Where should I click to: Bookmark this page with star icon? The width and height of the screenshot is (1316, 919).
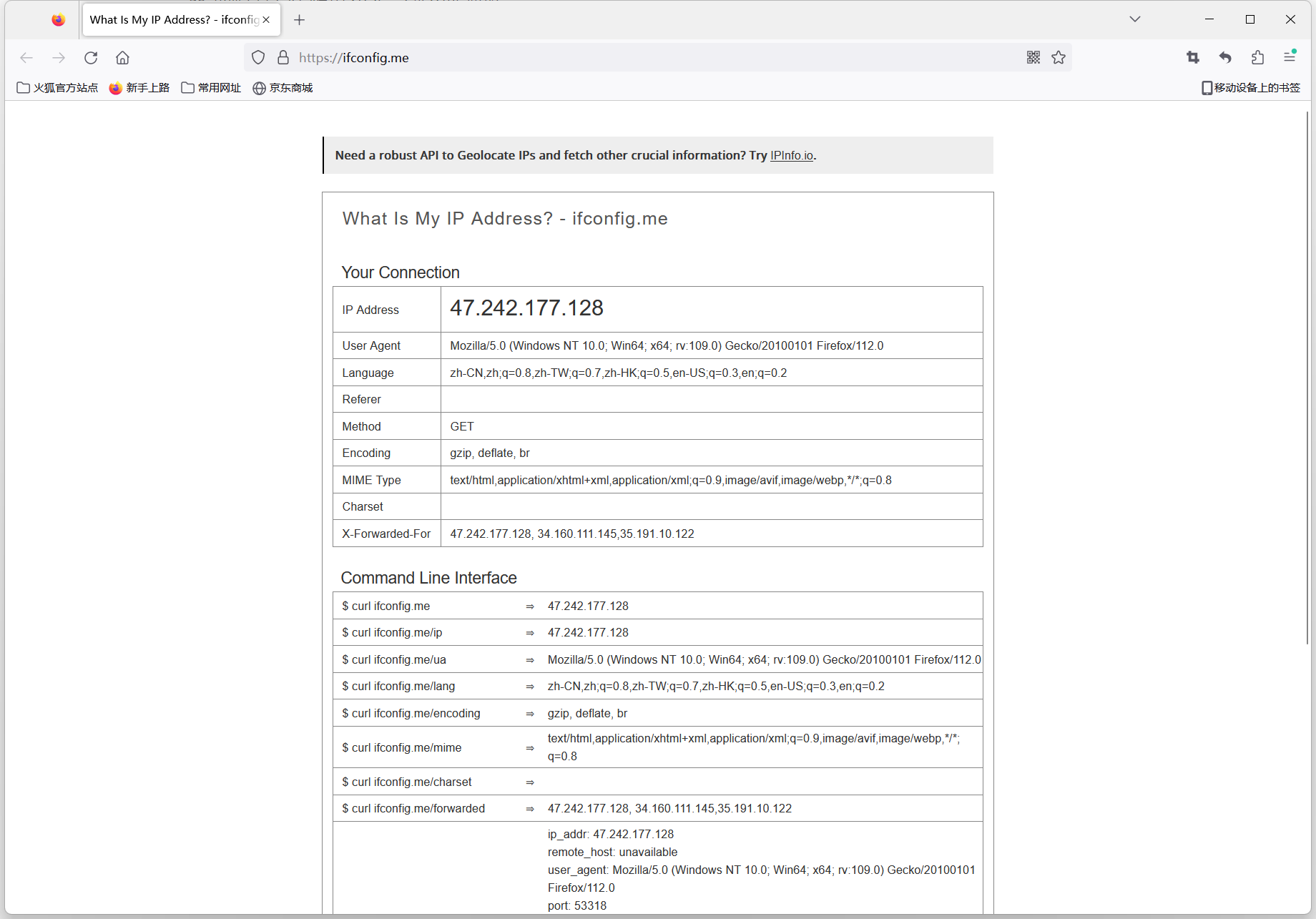tap(1059, 58)
